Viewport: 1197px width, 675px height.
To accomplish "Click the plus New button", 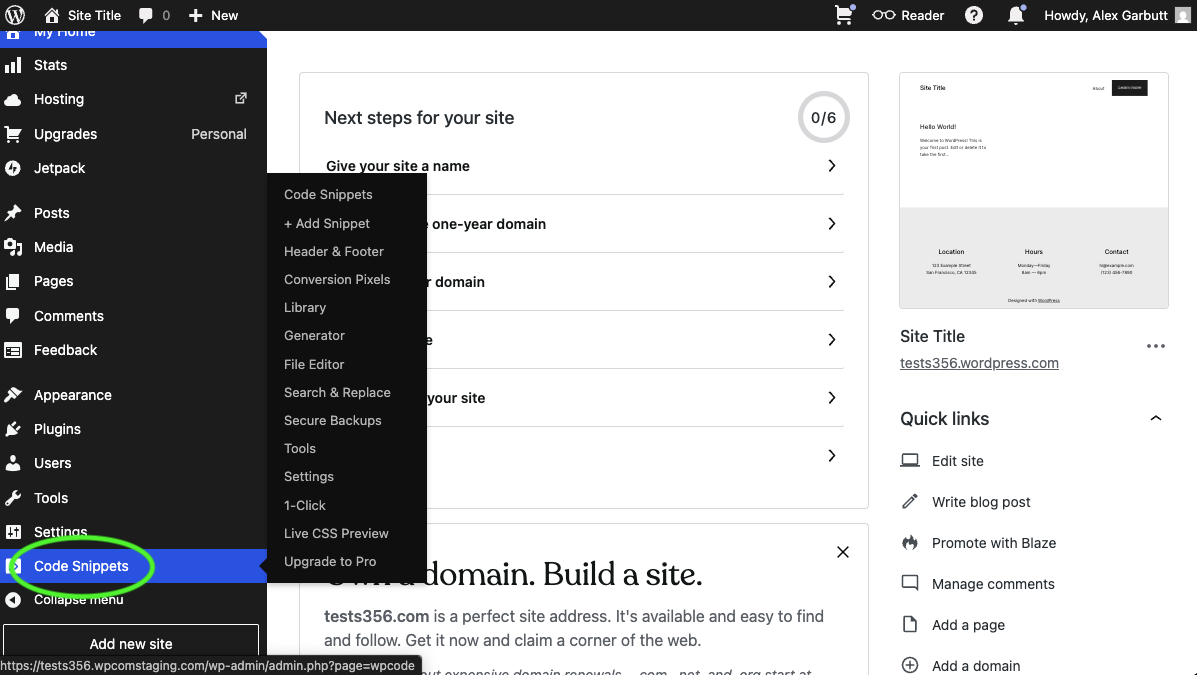I will [x=213, y=15].
